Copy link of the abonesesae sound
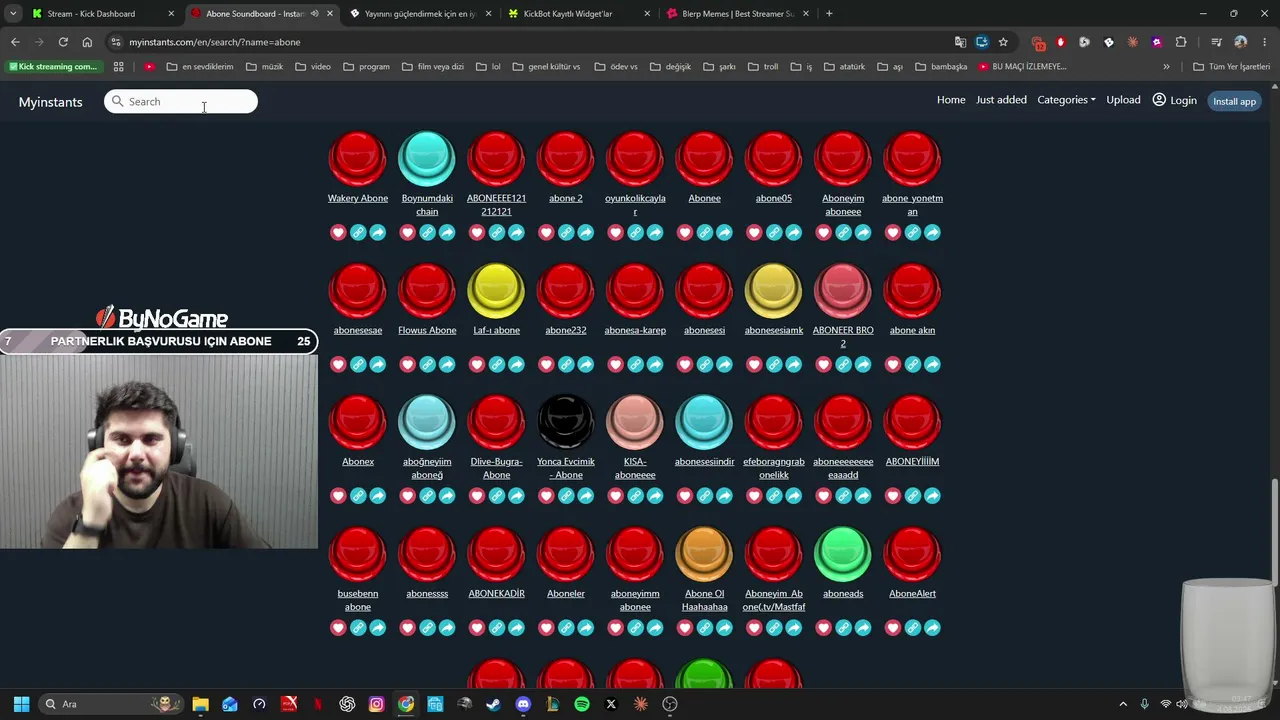 358,365
